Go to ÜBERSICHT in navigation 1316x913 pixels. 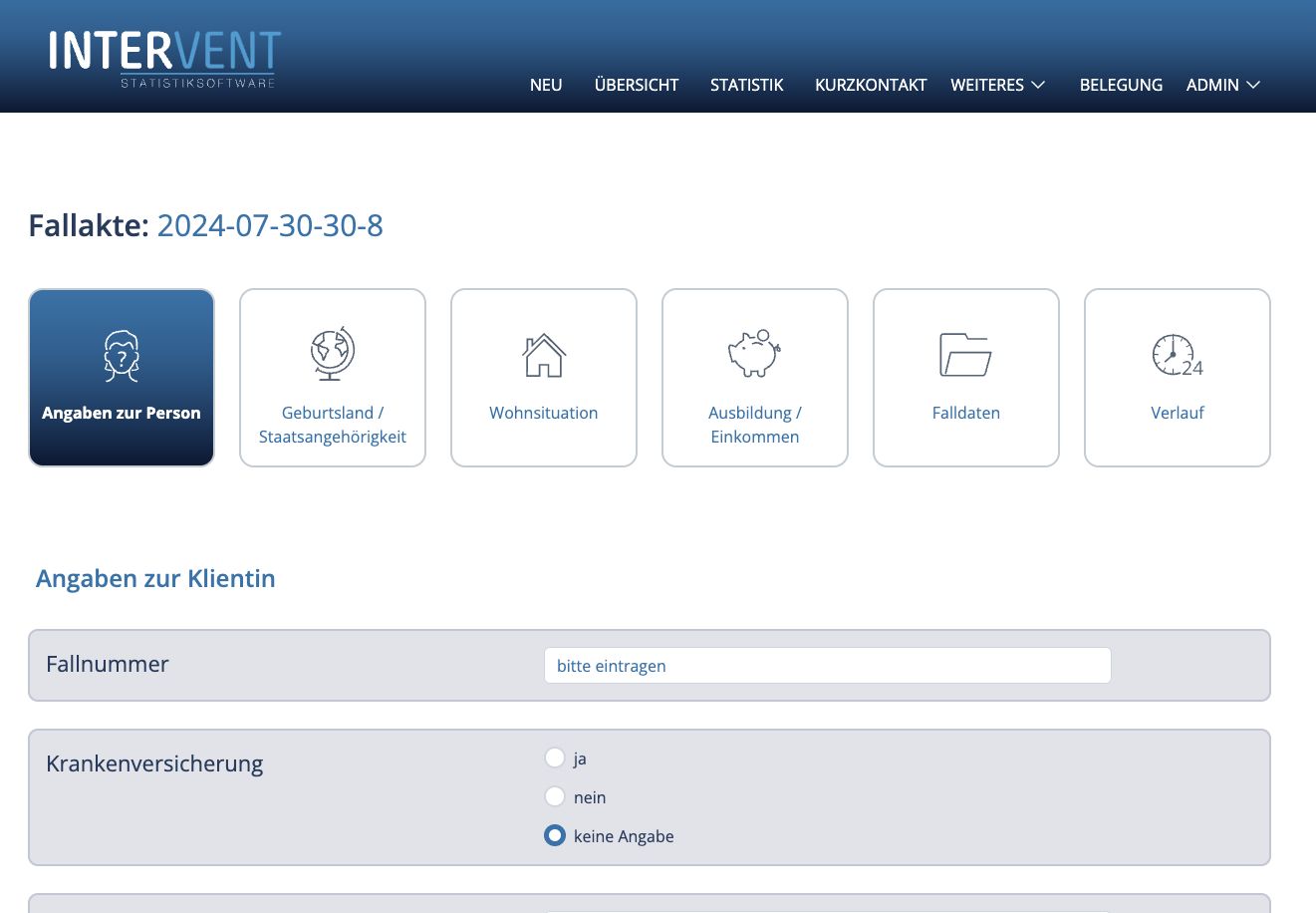coord(637,85)
